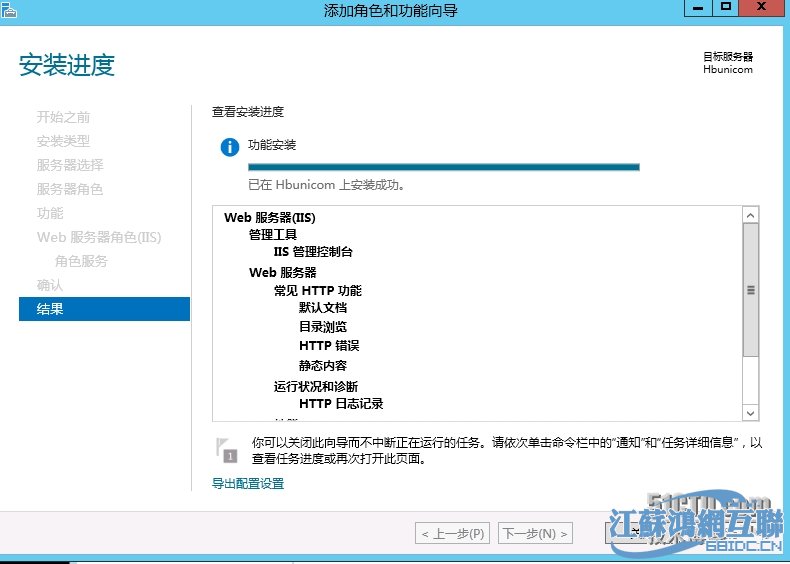790x564 pixels.
Task: Maximize the wizard window
Action: [726, 8]
